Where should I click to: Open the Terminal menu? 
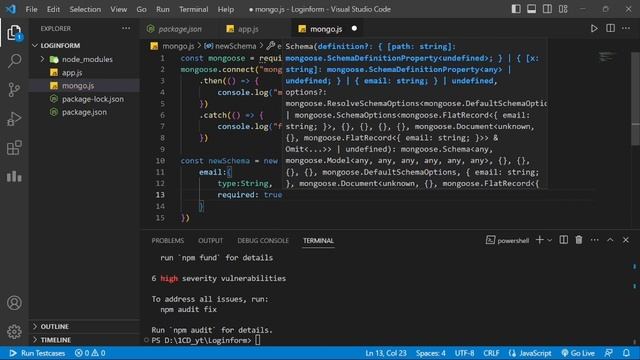[x=193, y=9]
